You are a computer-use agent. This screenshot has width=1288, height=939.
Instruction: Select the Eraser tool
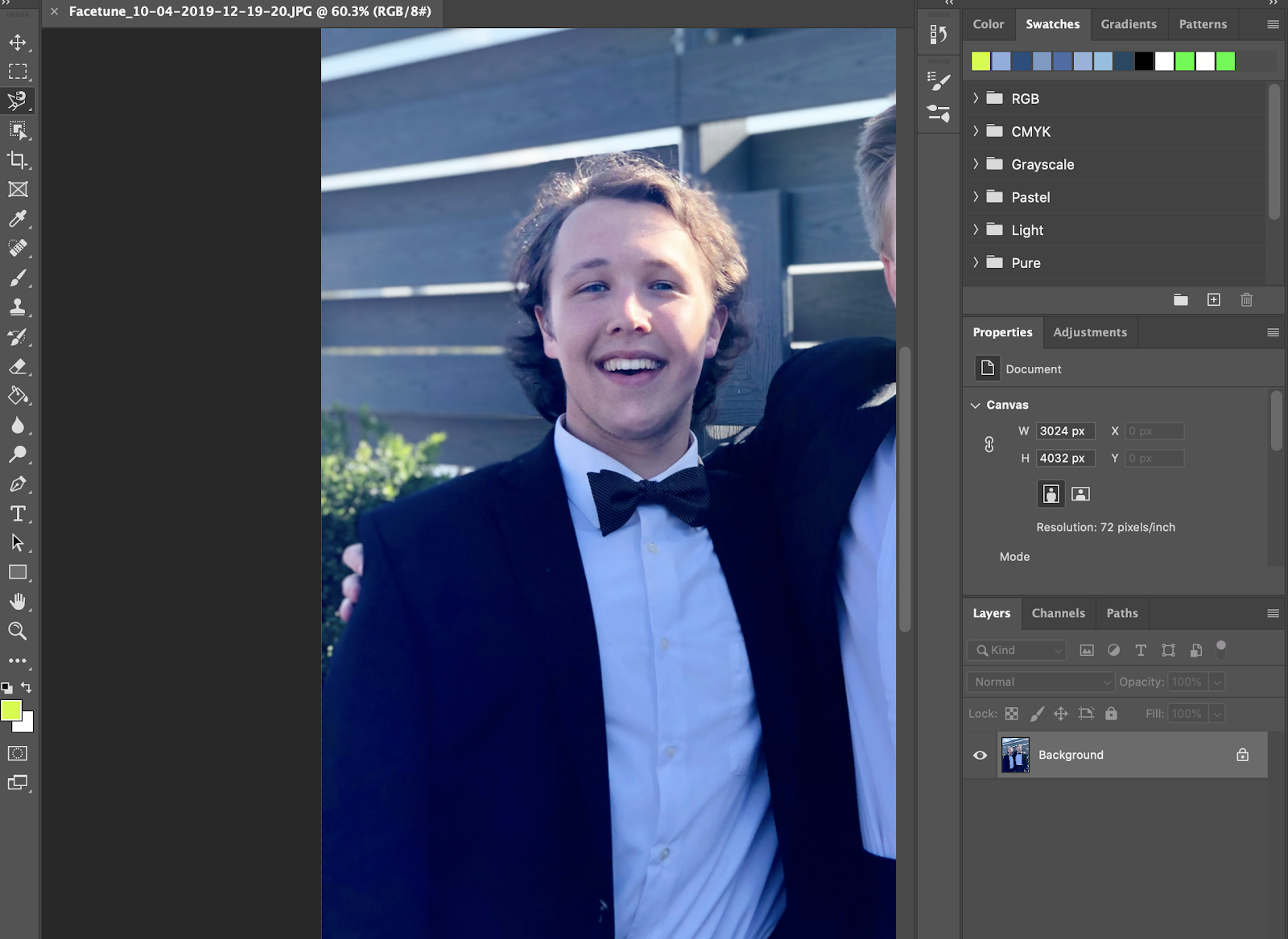(x=18, y=366)
